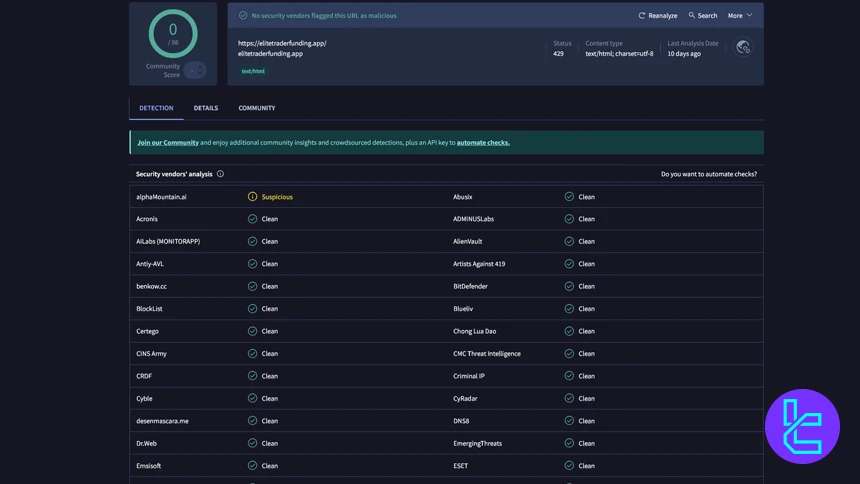Click the clean check icon for ESET
Image resolution: width=860 pixels, height=484 pixels.
tap(569, 466)
